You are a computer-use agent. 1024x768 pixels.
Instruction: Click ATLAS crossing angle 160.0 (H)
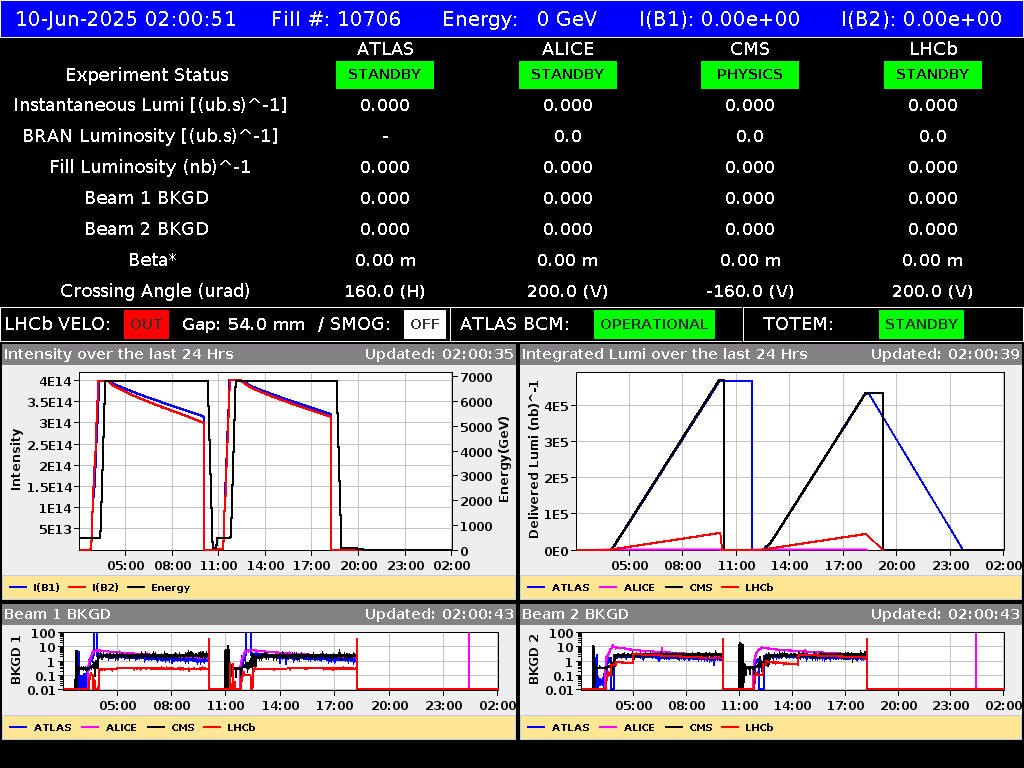pos(385,291)
